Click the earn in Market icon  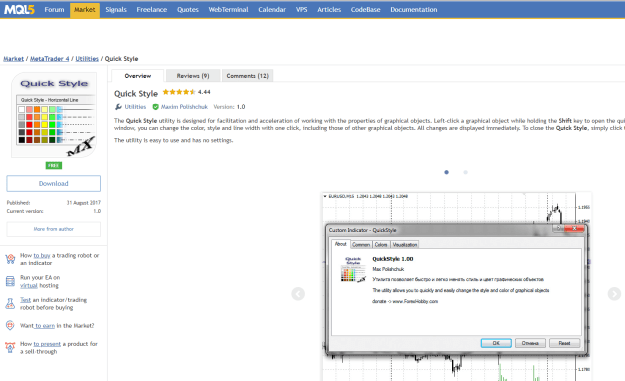tap(10, 325)
